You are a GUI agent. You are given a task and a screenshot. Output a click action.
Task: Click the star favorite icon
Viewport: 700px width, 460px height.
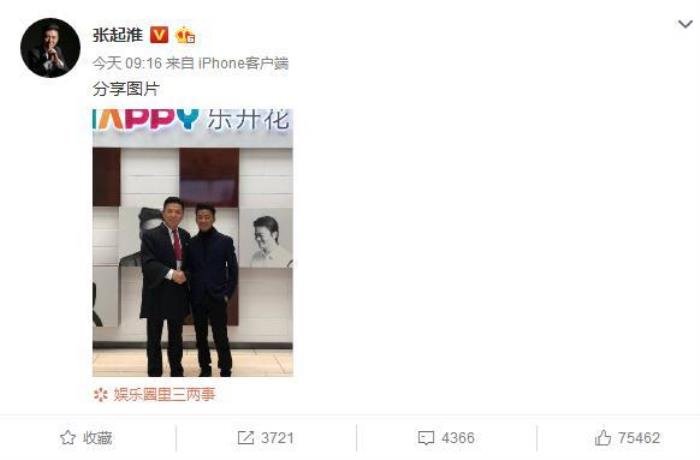(x=68, y=438)
